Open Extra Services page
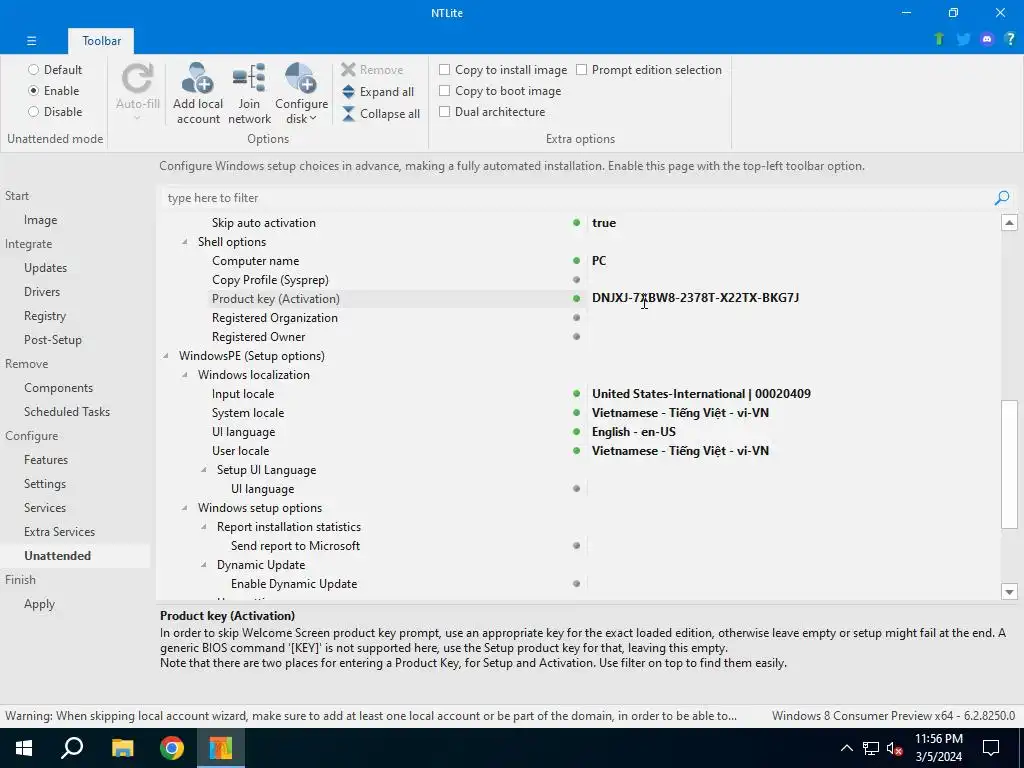The width and height of the screenshot is (1024, 768). pos(59,532)
